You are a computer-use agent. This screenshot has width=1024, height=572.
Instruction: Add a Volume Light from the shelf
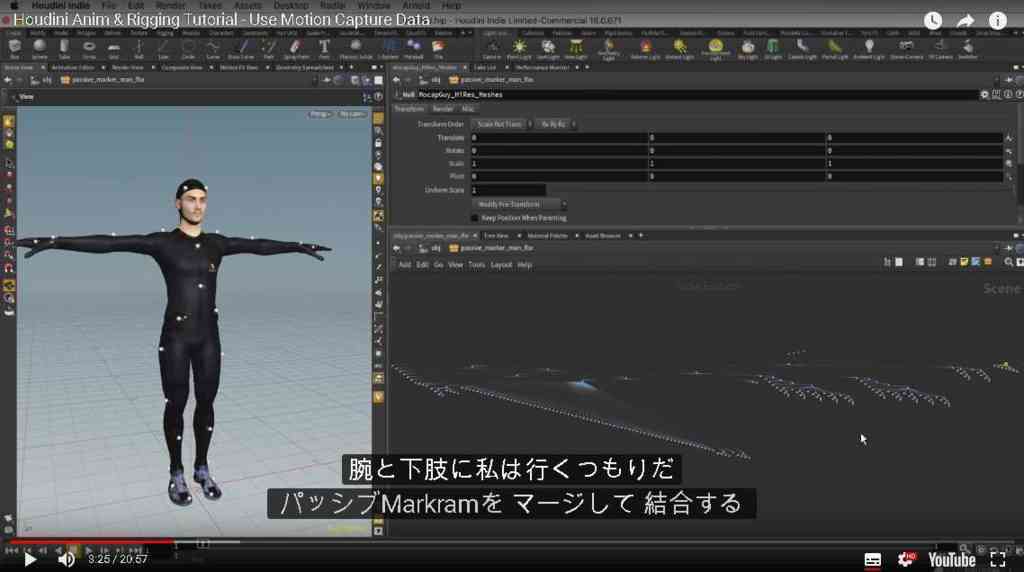[645, 48]
